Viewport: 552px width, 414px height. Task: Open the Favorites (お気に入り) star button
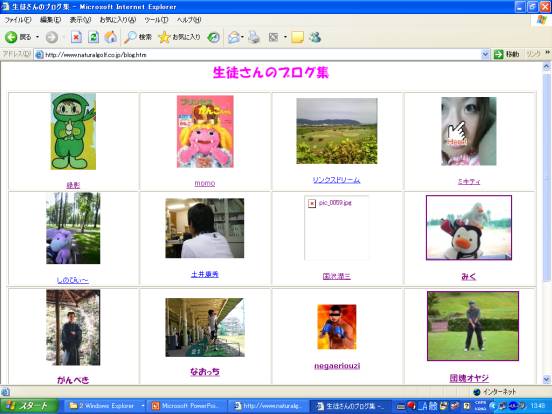tap(180, 37)
